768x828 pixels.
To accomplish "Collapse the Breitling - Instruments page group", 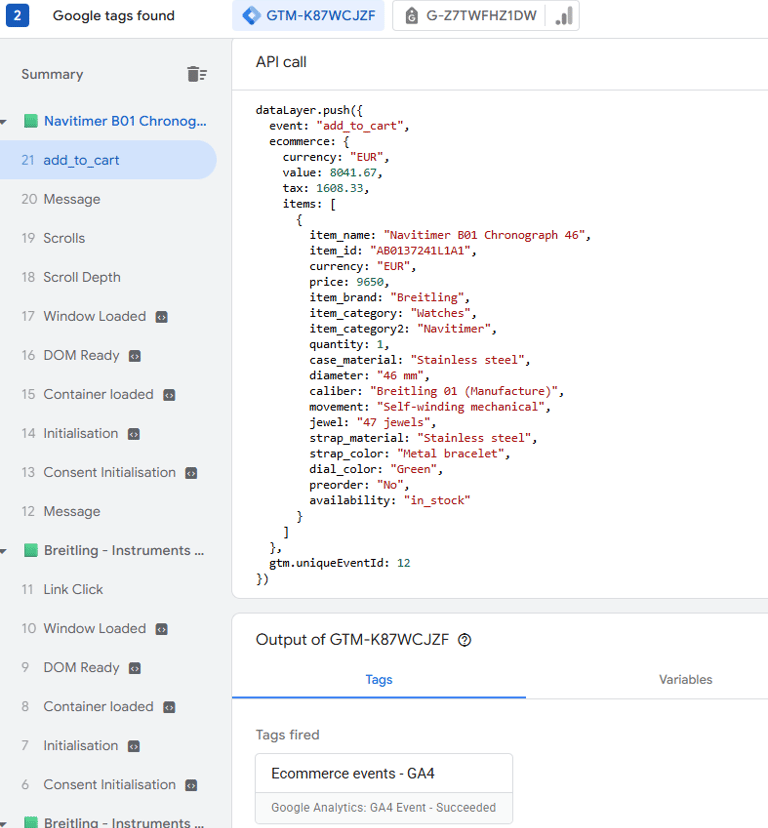I will [4, 551].
